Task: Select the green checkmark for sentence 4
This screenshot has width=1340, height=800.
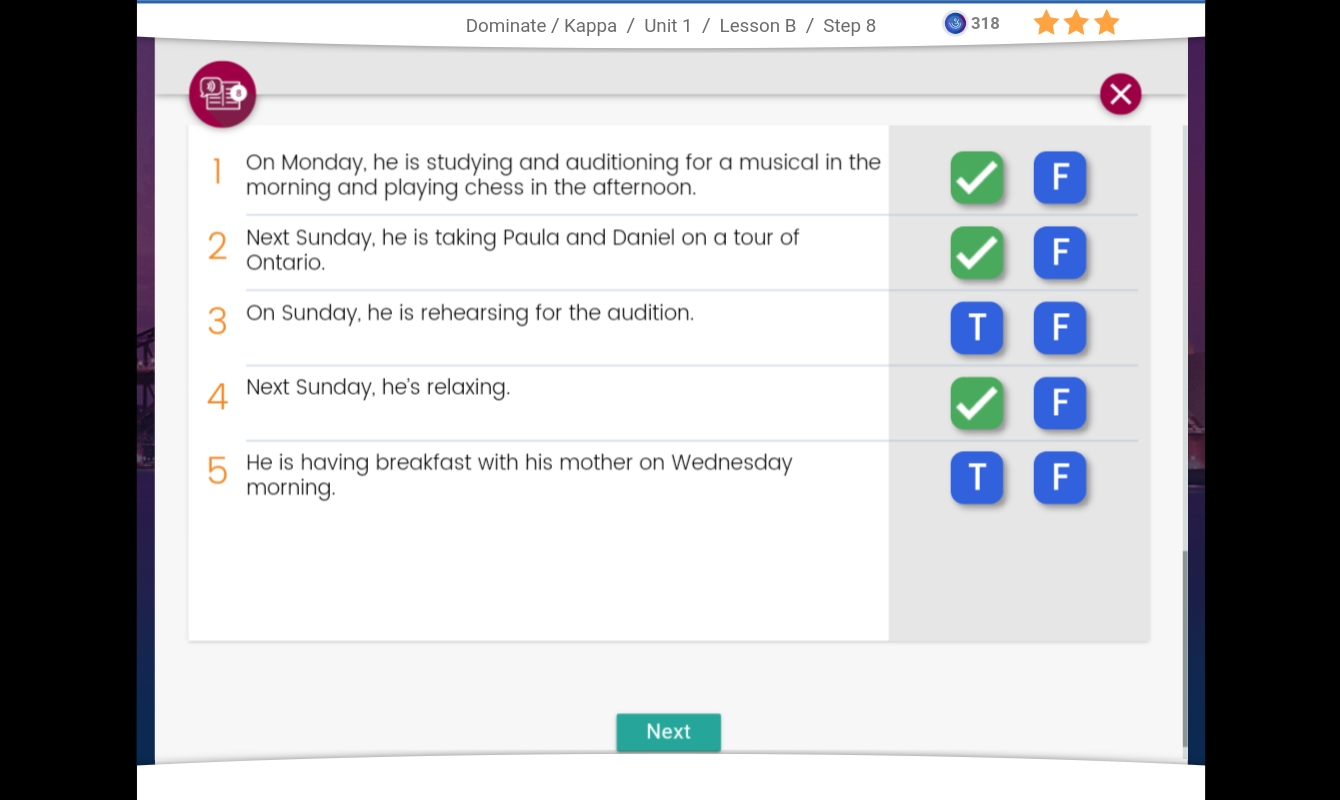Action: [x=976, y=403]
